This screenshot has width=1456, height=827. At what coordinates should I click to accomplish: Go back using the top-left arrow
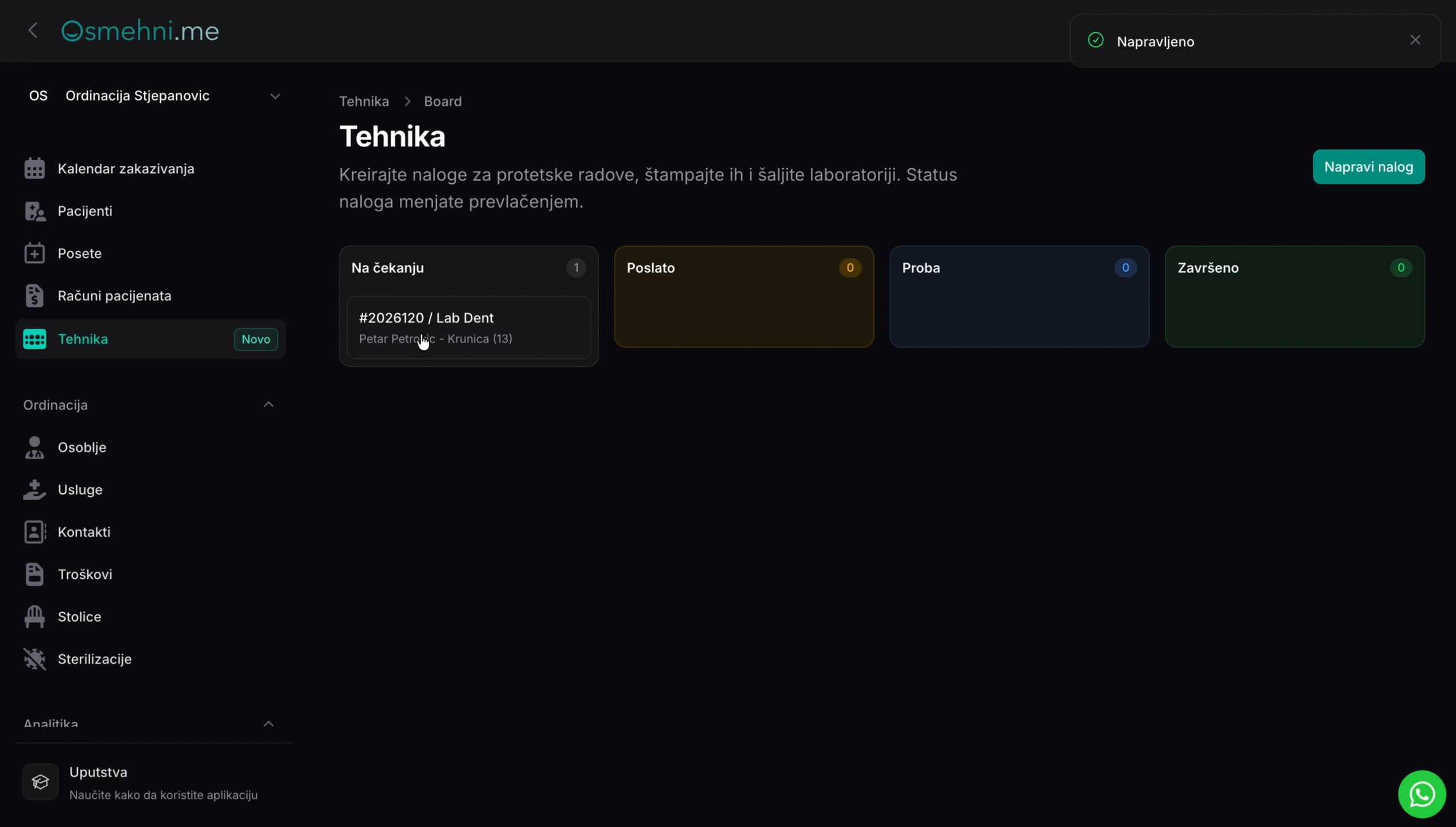click(x=33, y=30)
